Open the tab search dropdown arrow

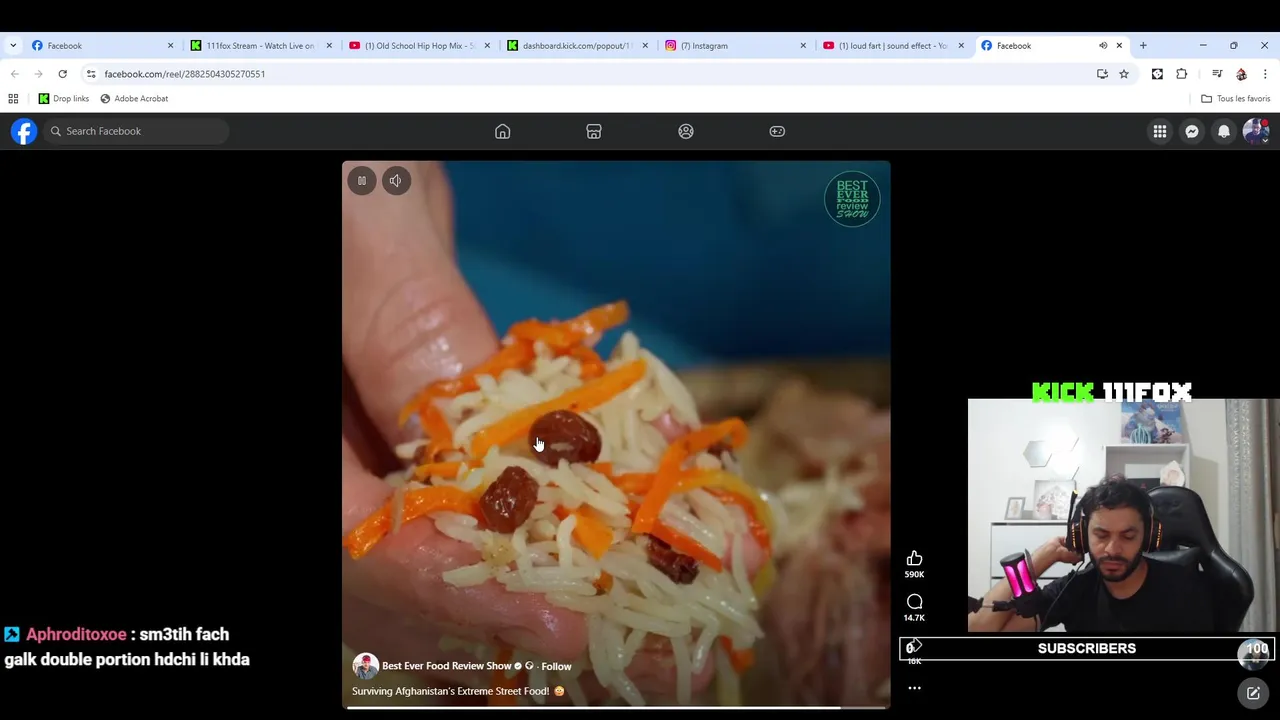click(x=13, y=45)
